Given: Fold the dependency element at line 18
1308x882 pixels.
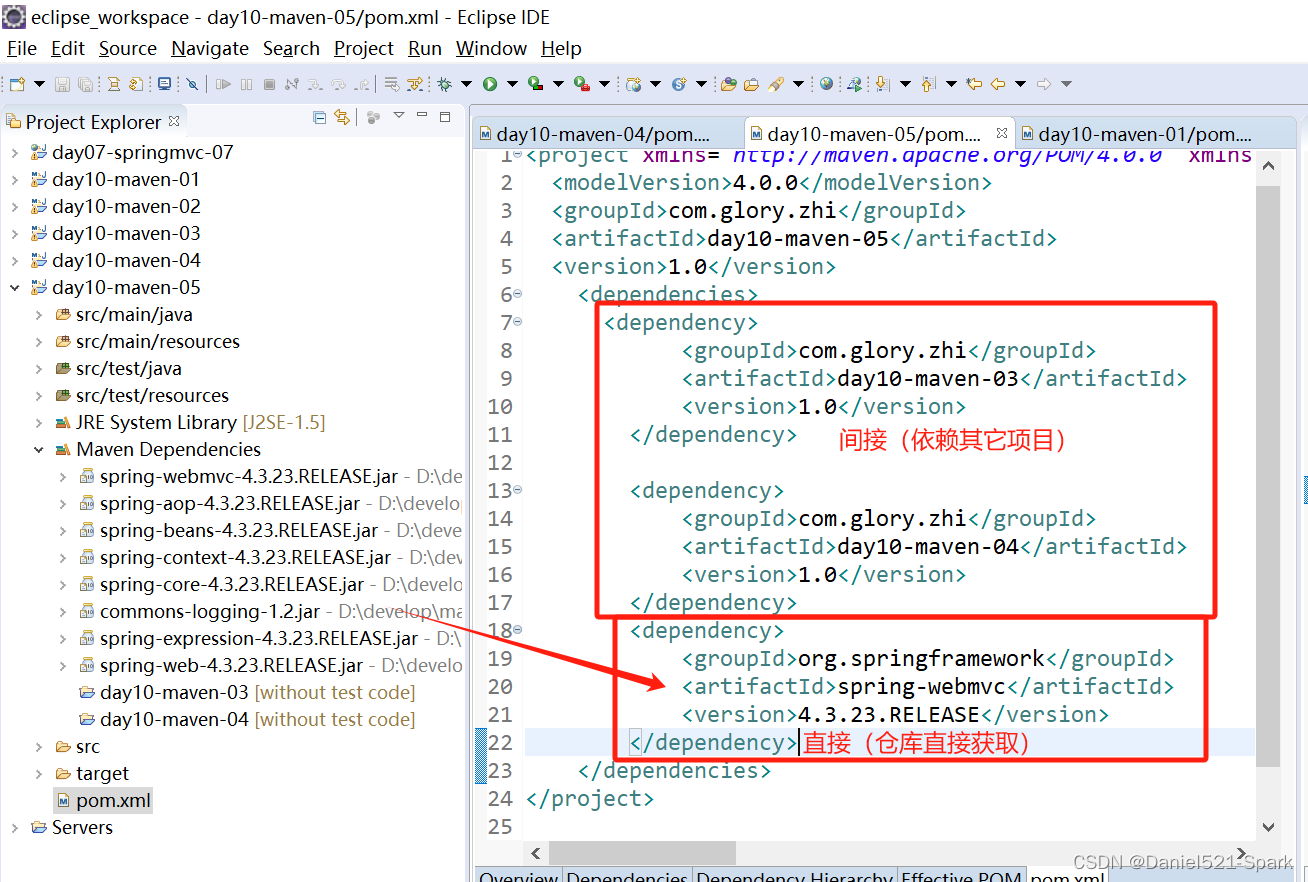Looking at the screenshot, I should (x=518, y=630).
